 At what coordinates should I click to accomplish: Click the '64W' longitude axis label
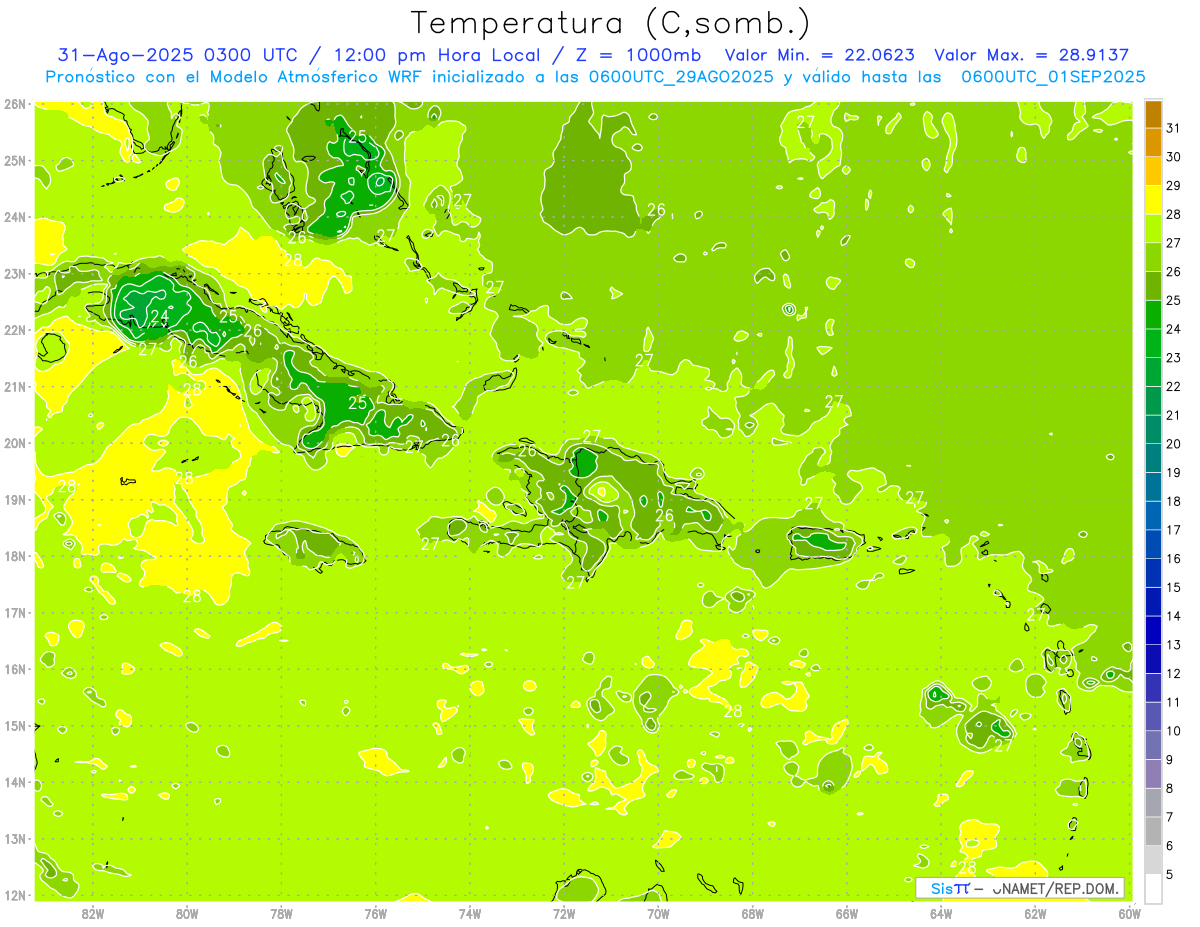(x=941, y=913)
